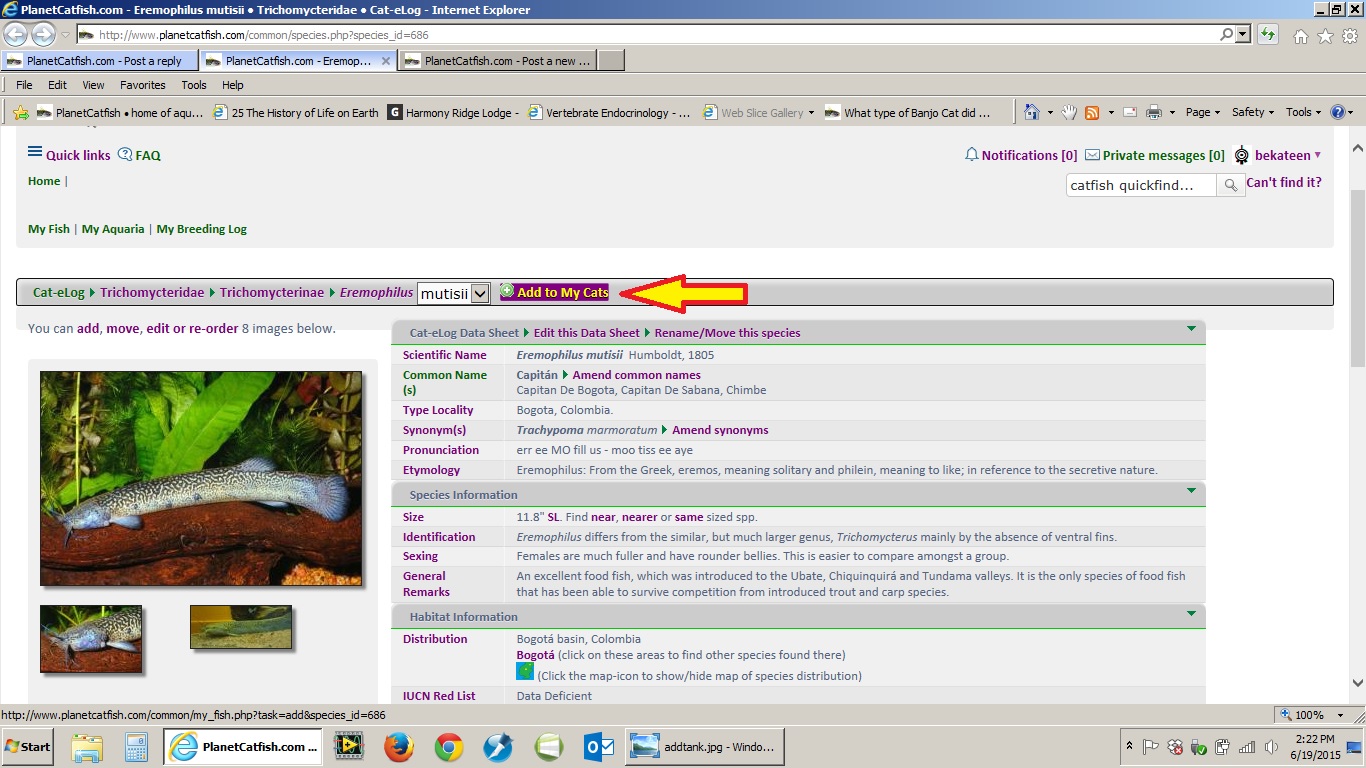
Task: Click in the catfish quickfind search field
Action: [x=1141, y=185]
